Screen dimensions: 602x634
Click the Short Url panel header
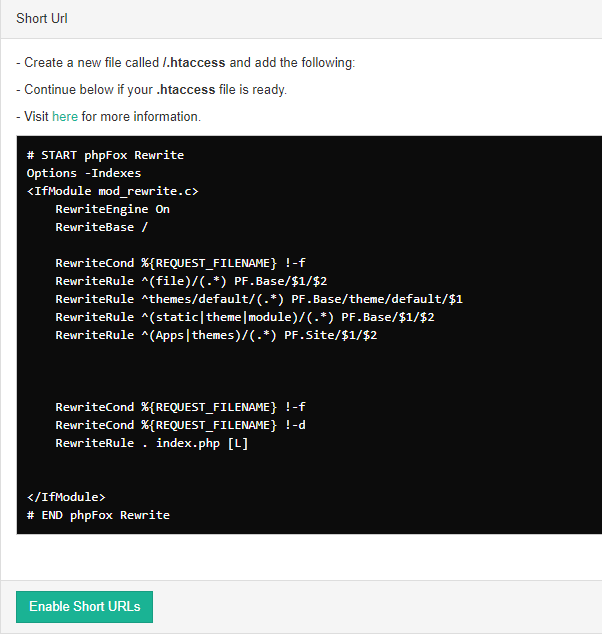(42, 19)
